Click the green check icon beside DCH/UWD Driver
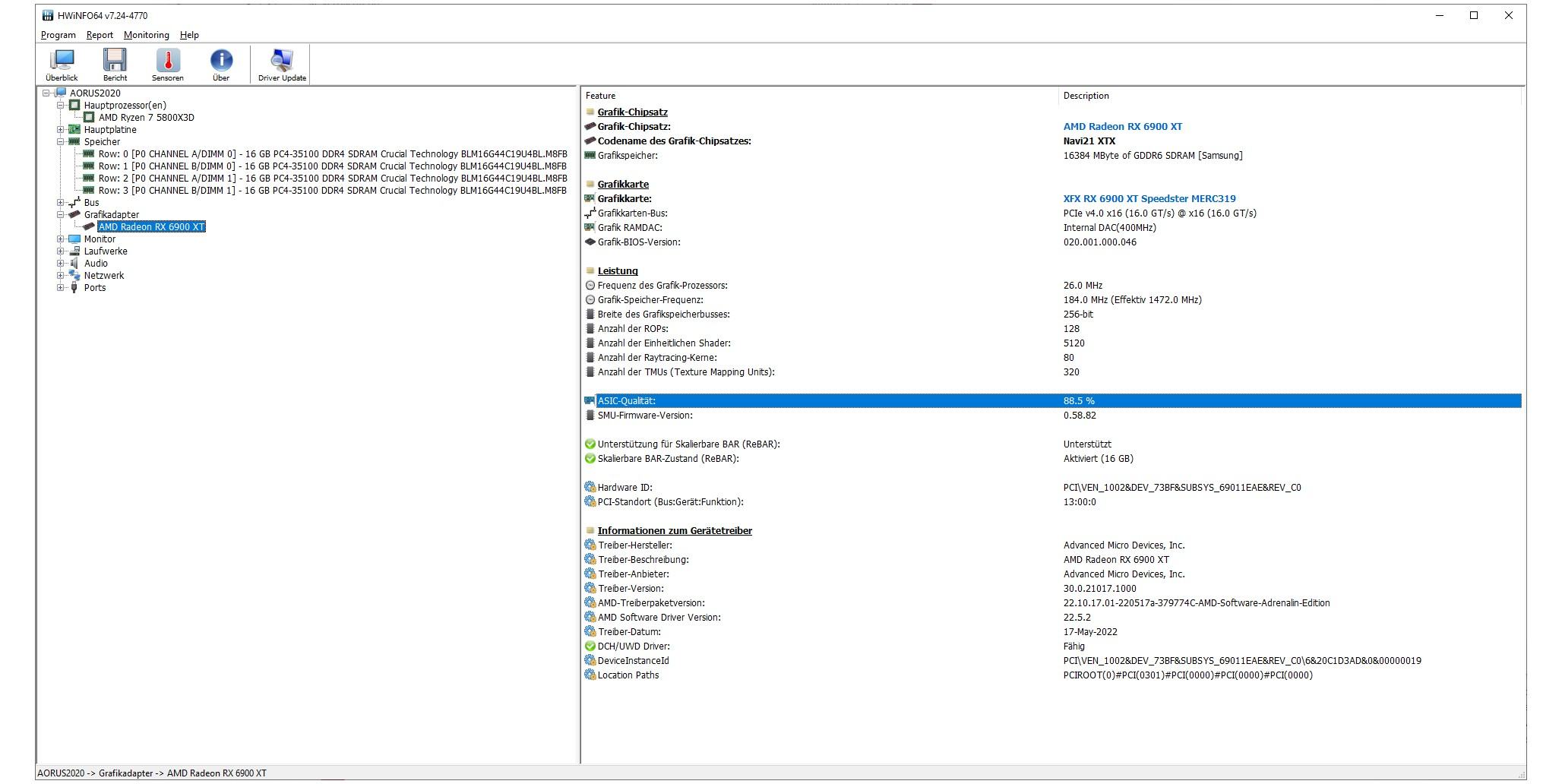1562x784 pixels. [590, 646]
